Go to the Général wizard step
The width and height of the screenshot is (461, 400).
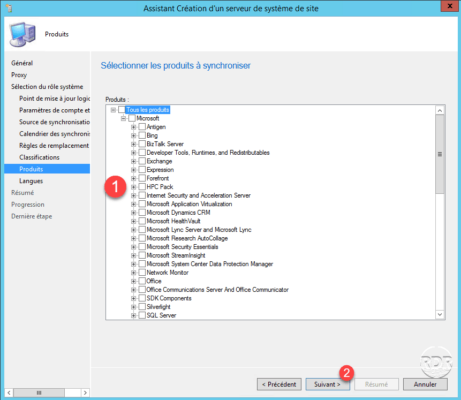22,63
